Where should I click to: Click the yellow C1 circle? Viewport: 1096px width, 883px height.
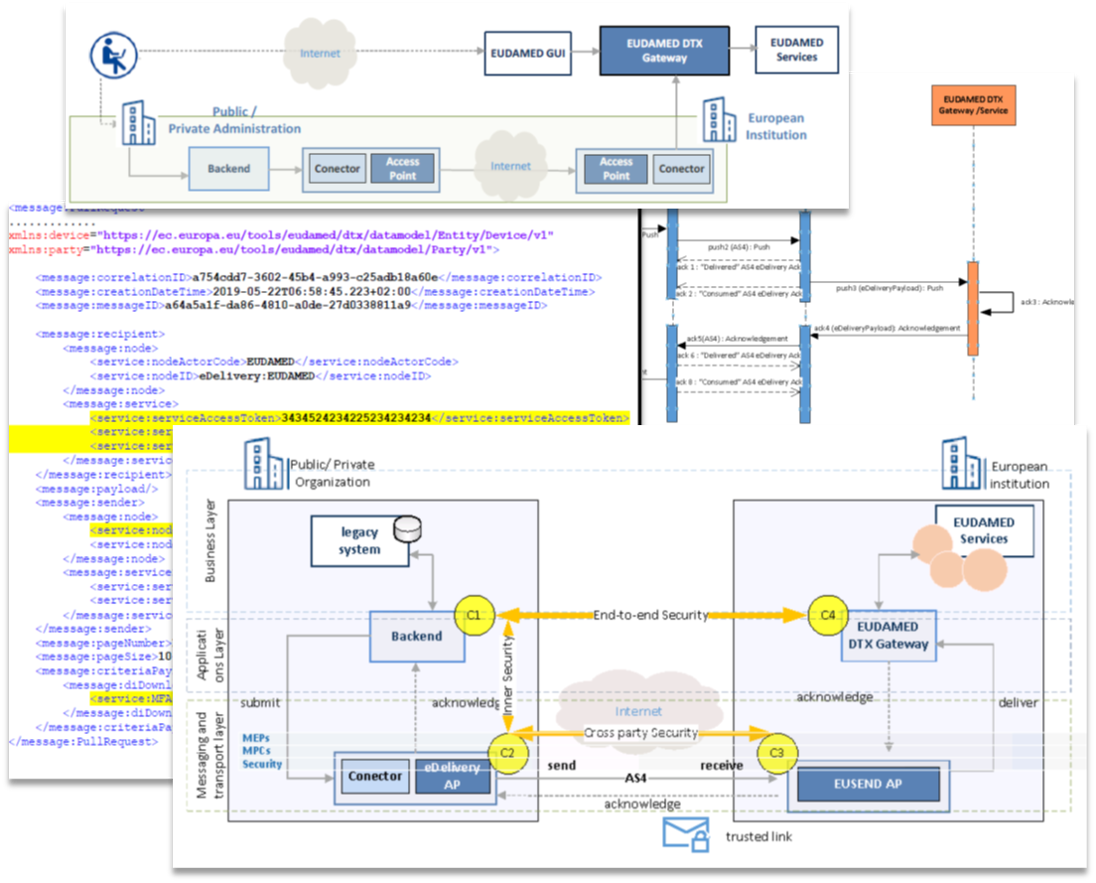coord(474,615)
